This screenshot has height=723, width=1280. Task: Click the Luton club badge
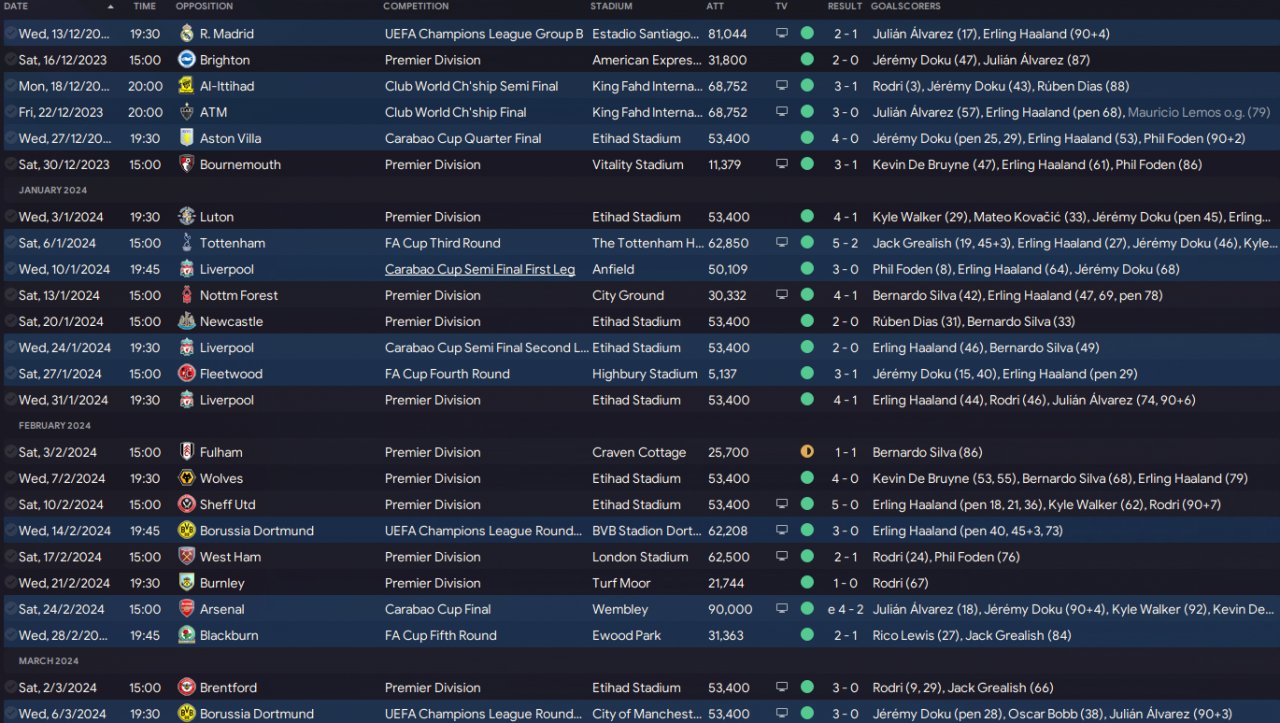[186, 217]
